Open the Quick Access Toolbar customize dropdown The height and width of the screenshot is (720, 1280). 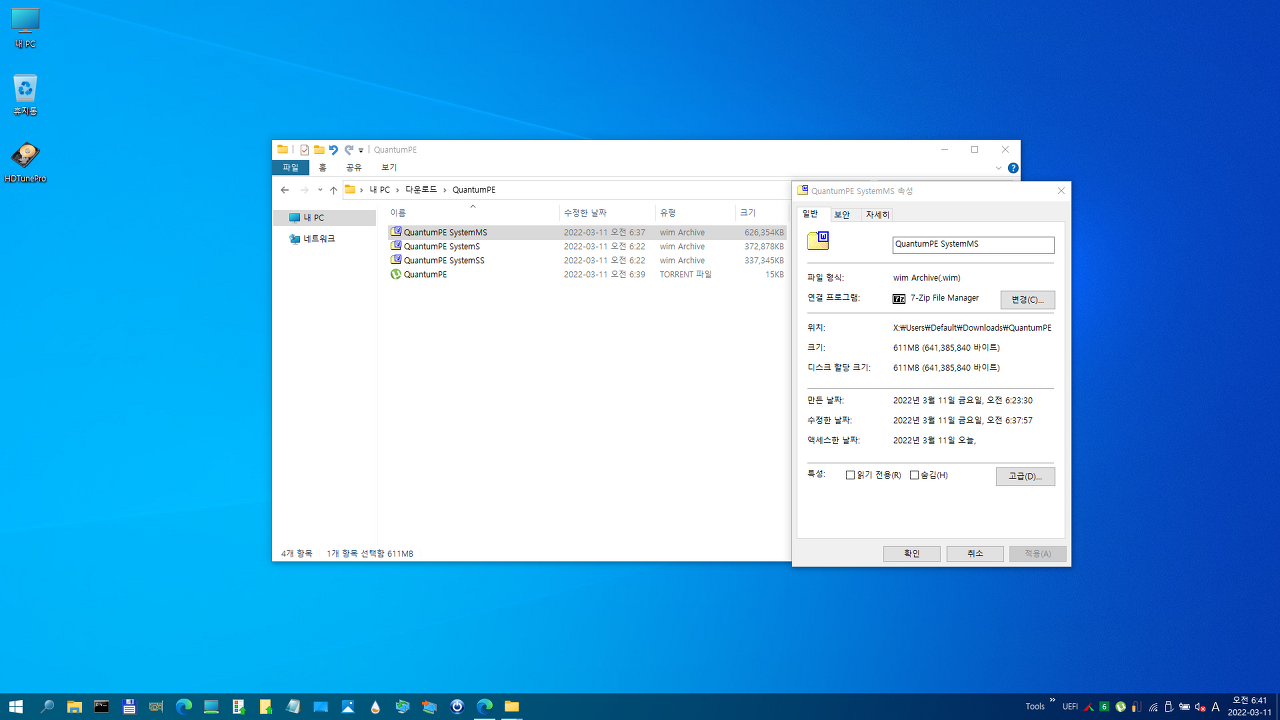361,150
